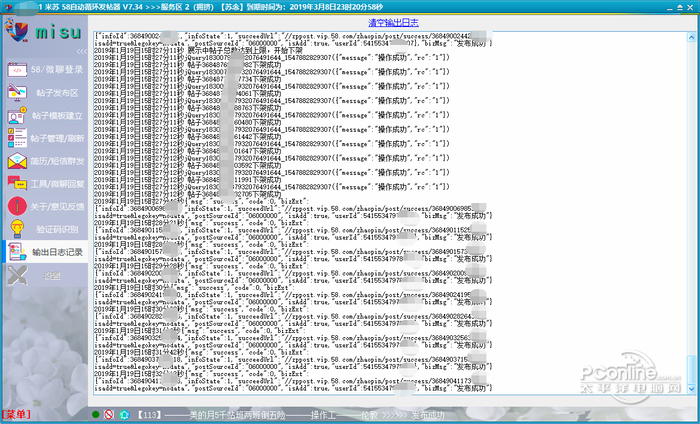This screenshot has width=700, height=424.
Task: Click the vertical scrollbar thumb of the log
Action: 691,370
